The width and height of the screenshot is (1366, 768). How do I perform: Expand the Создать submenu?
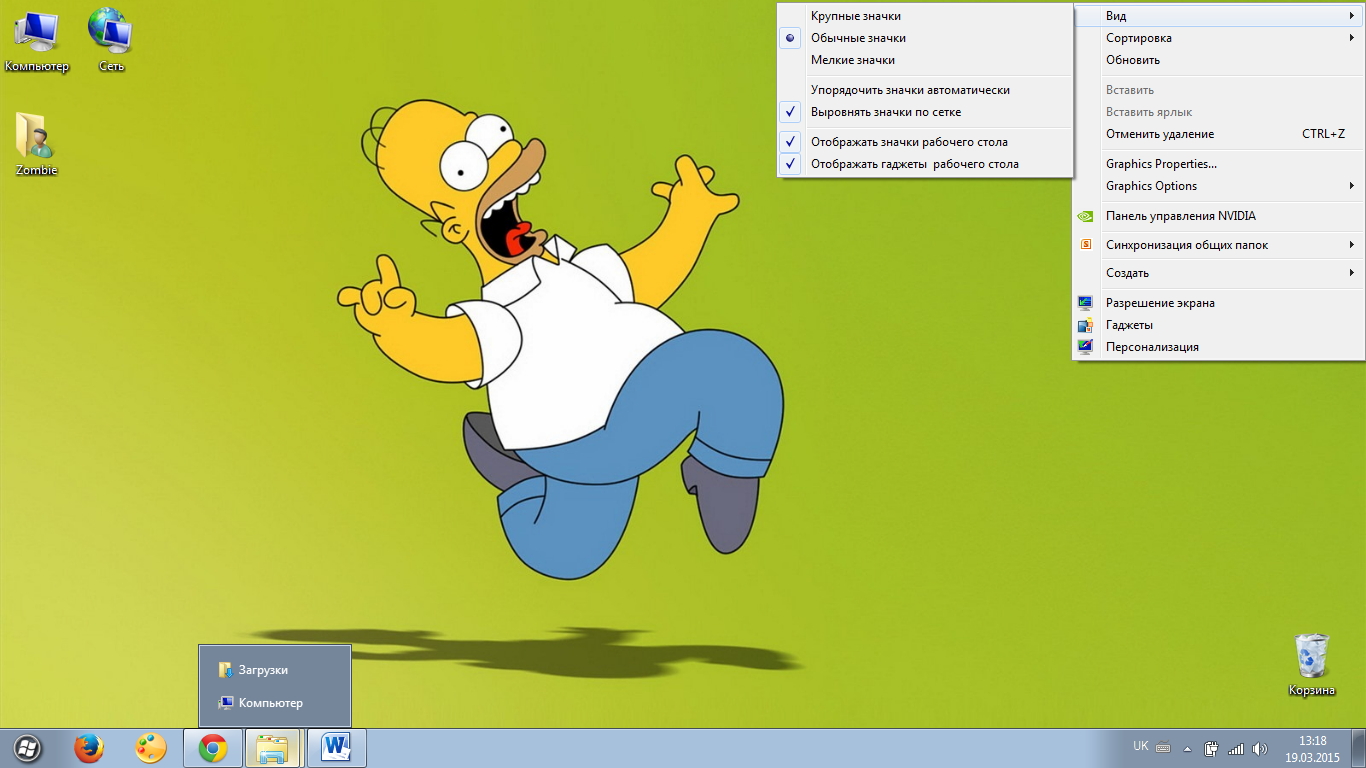click(1218, 273)
